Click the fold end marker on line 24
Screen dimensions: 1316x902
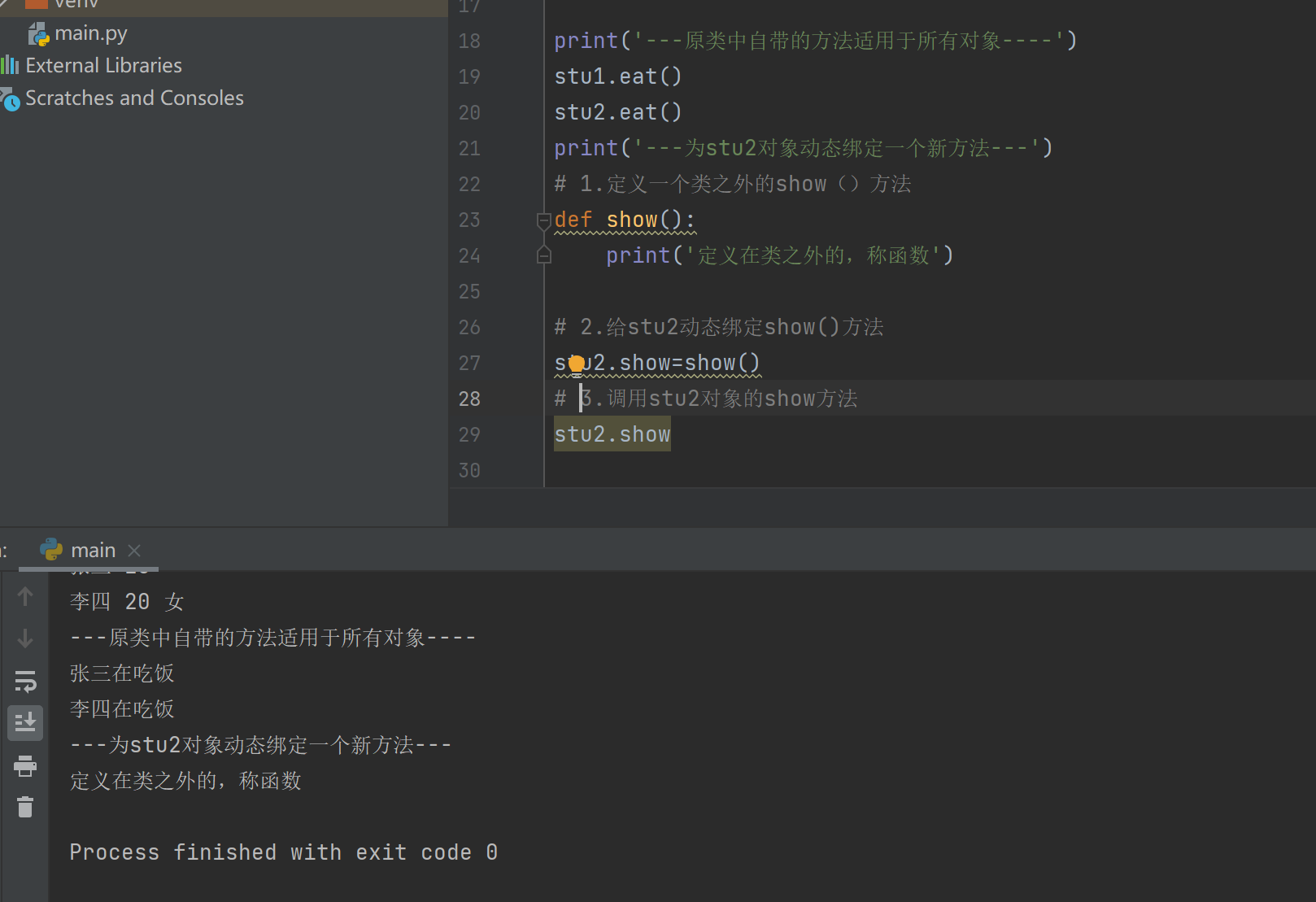click(x=544, y=255)
